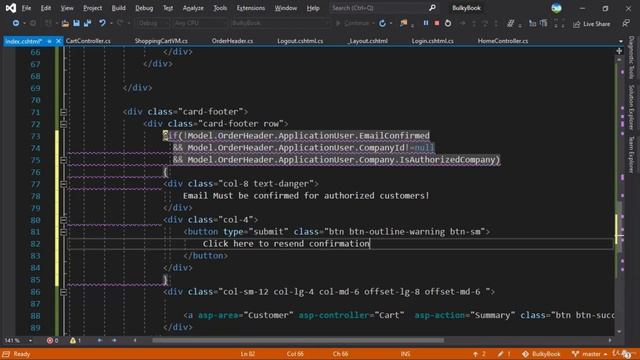
Task: Collapse the col-4 div on line 80
Action: coord(63,220)
